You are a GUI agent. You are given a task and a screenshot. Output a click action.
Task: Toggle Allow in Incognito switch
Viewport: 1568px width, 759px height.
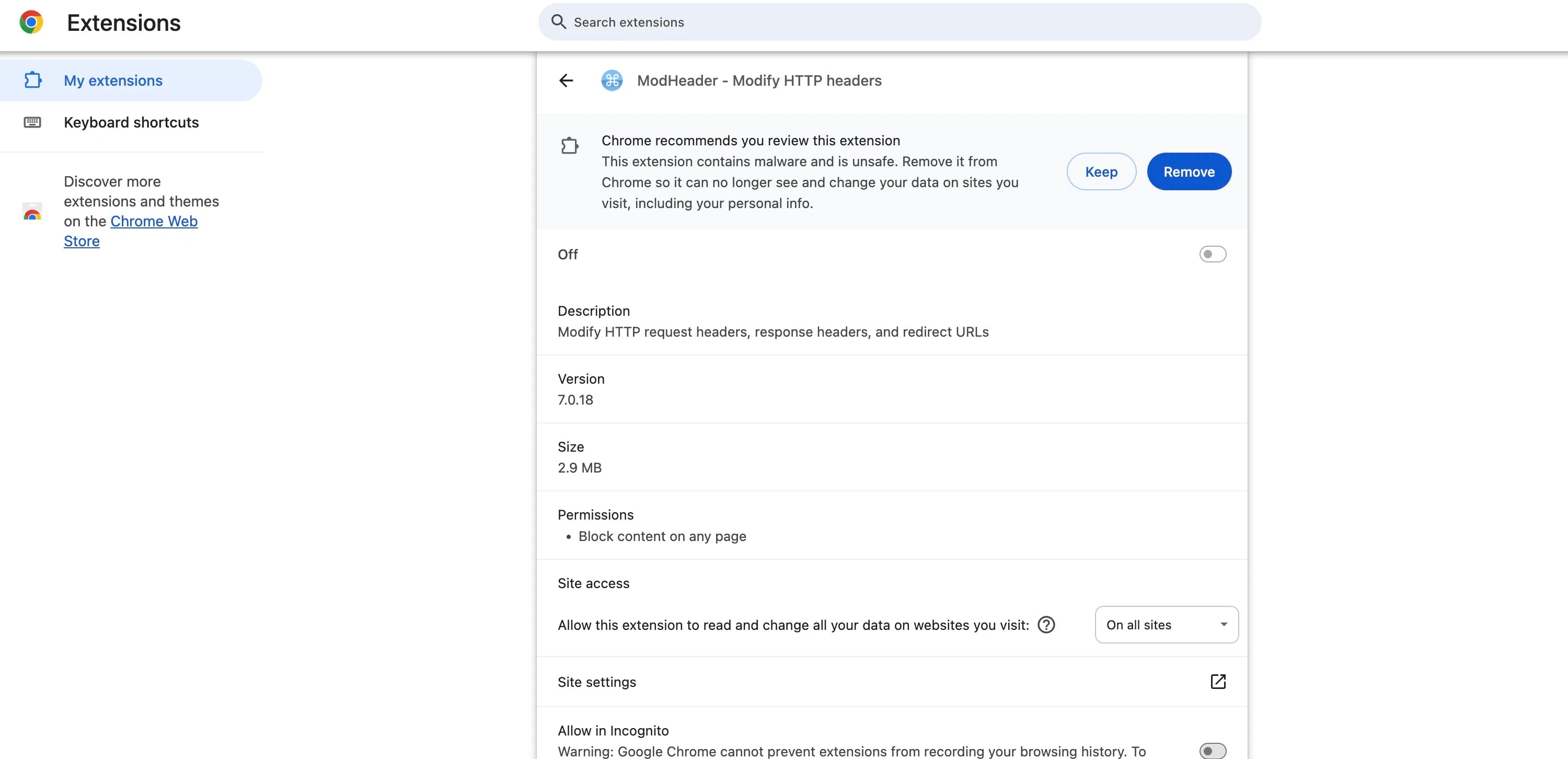[1212, 751]
